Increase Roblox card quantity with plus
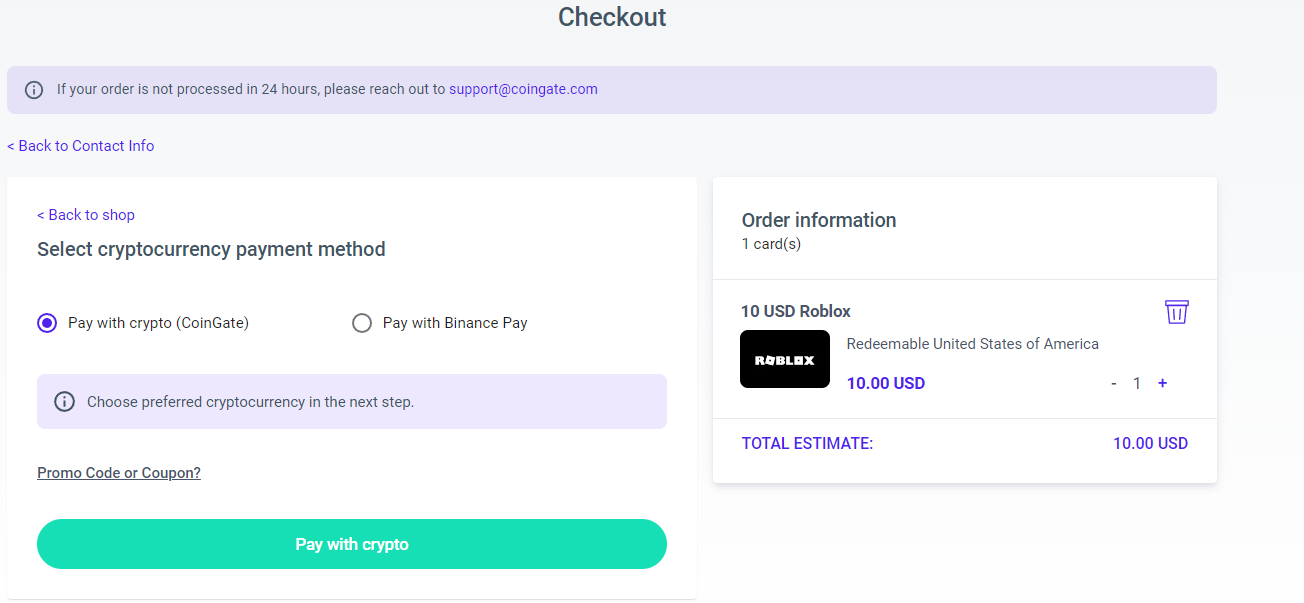The height and width of the screenshot is (603, 1304). coord(1162,383)
